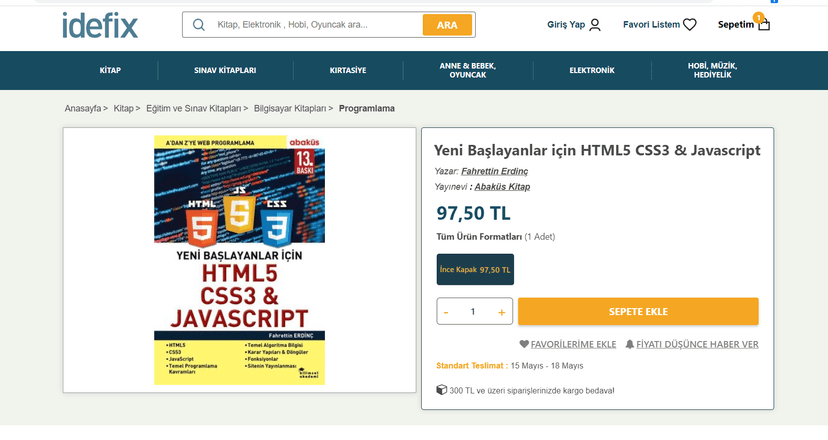Open Hobi, Müzik, Hediyelik menu
828x440 pixels.
coord(712,70)
